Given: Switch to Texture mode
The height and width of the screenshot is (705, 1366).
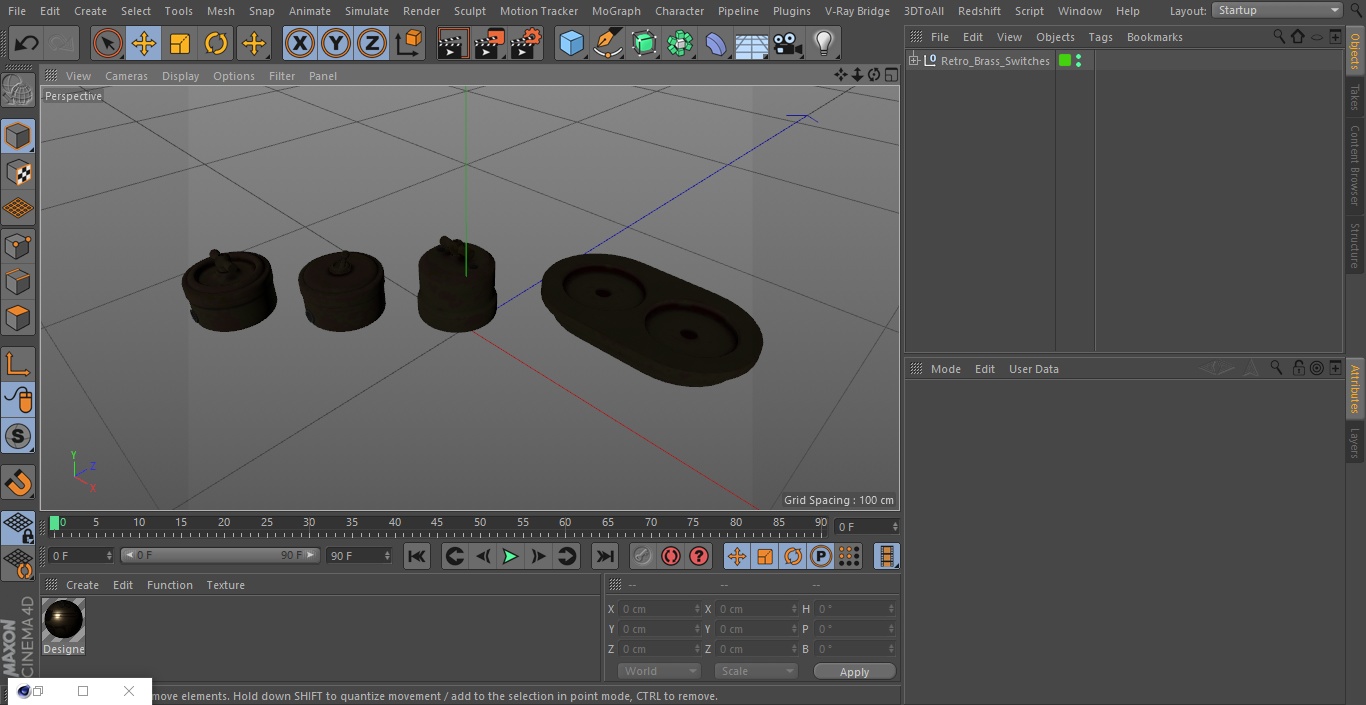Looking at the screenshot, I should [18, 173].
